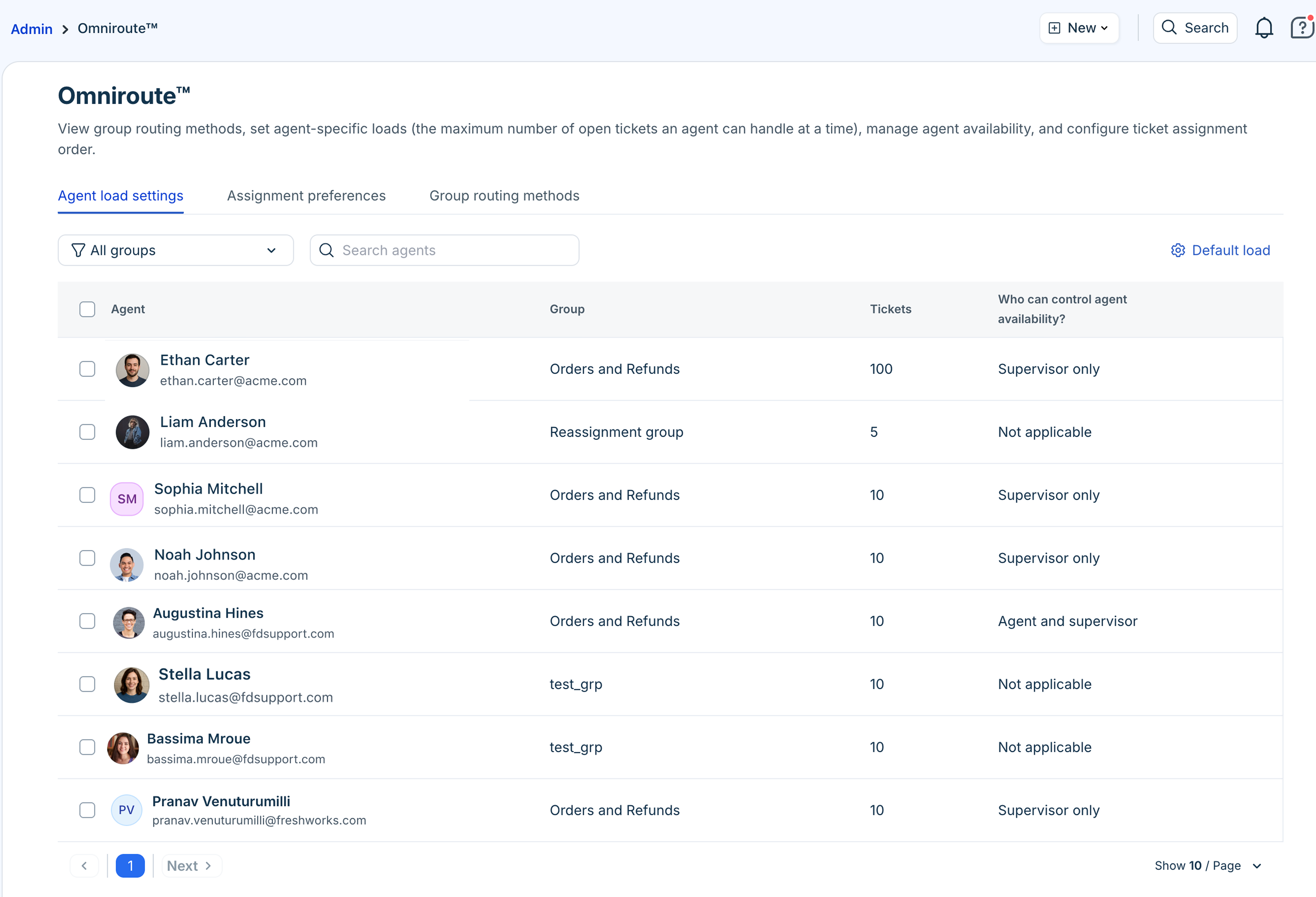Open the All groups filter dropdown

176,251
